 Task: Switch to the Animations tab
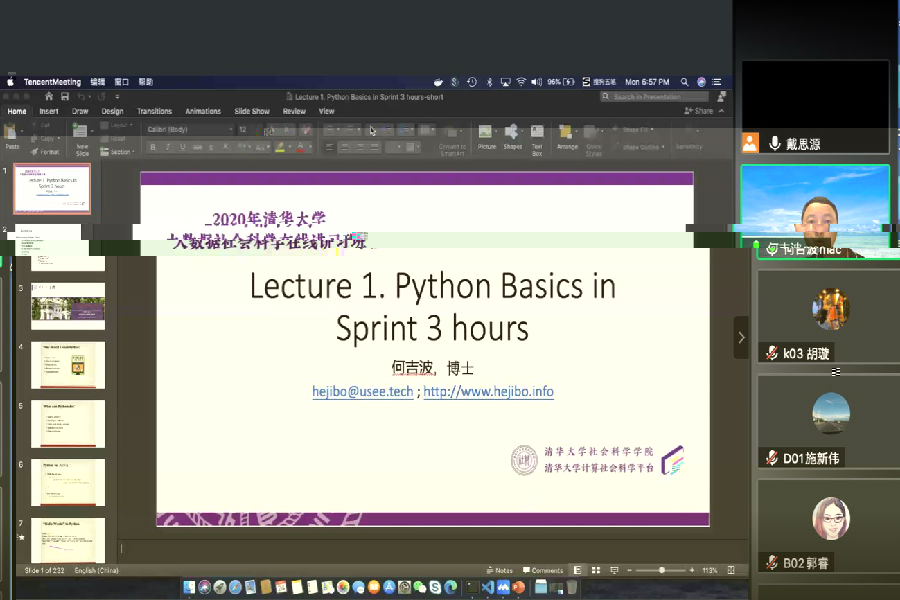click(x=203, y=111)
